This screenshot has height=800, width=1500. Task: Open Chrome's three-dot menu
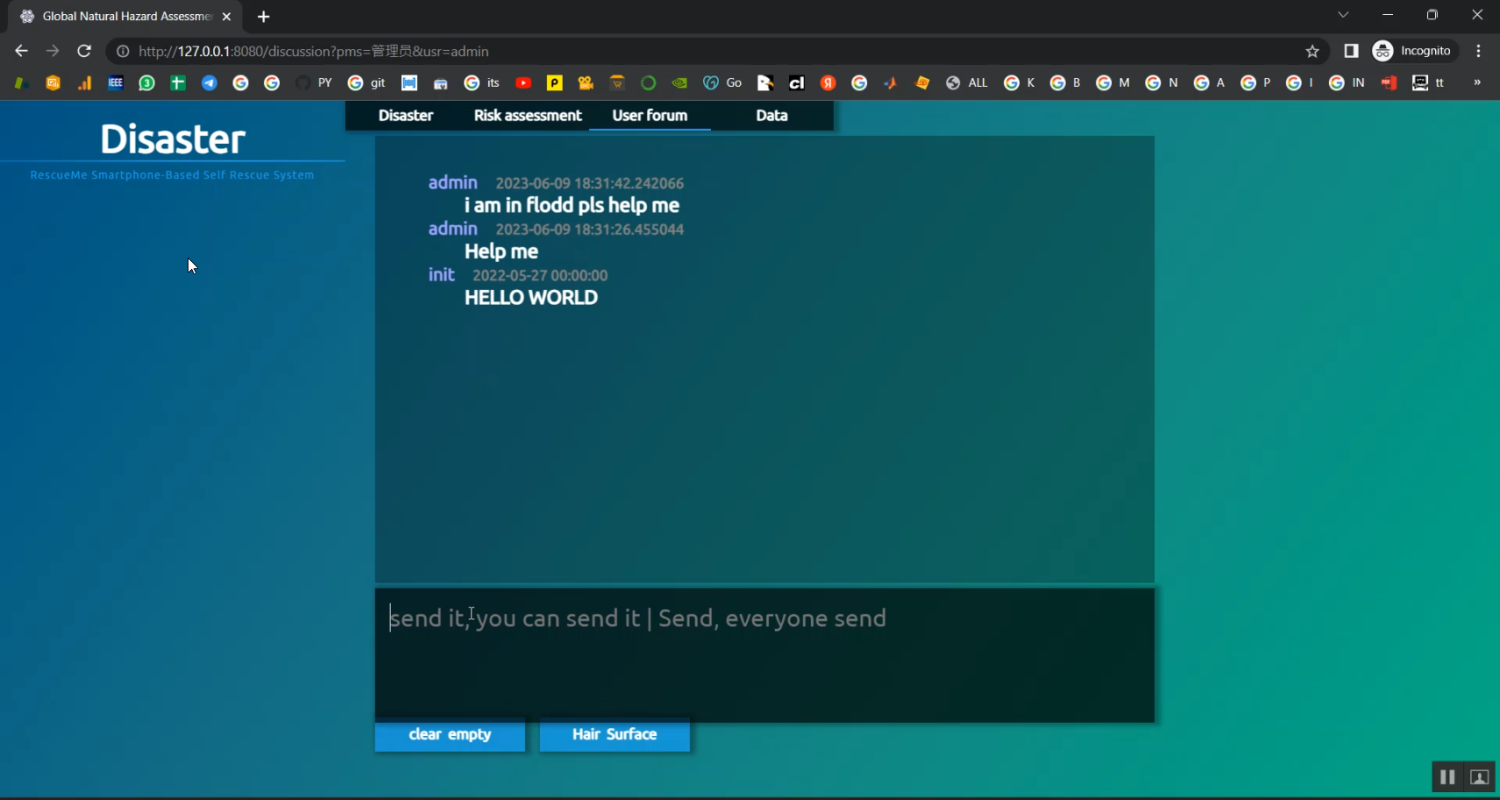click(x=1479, y=51)
